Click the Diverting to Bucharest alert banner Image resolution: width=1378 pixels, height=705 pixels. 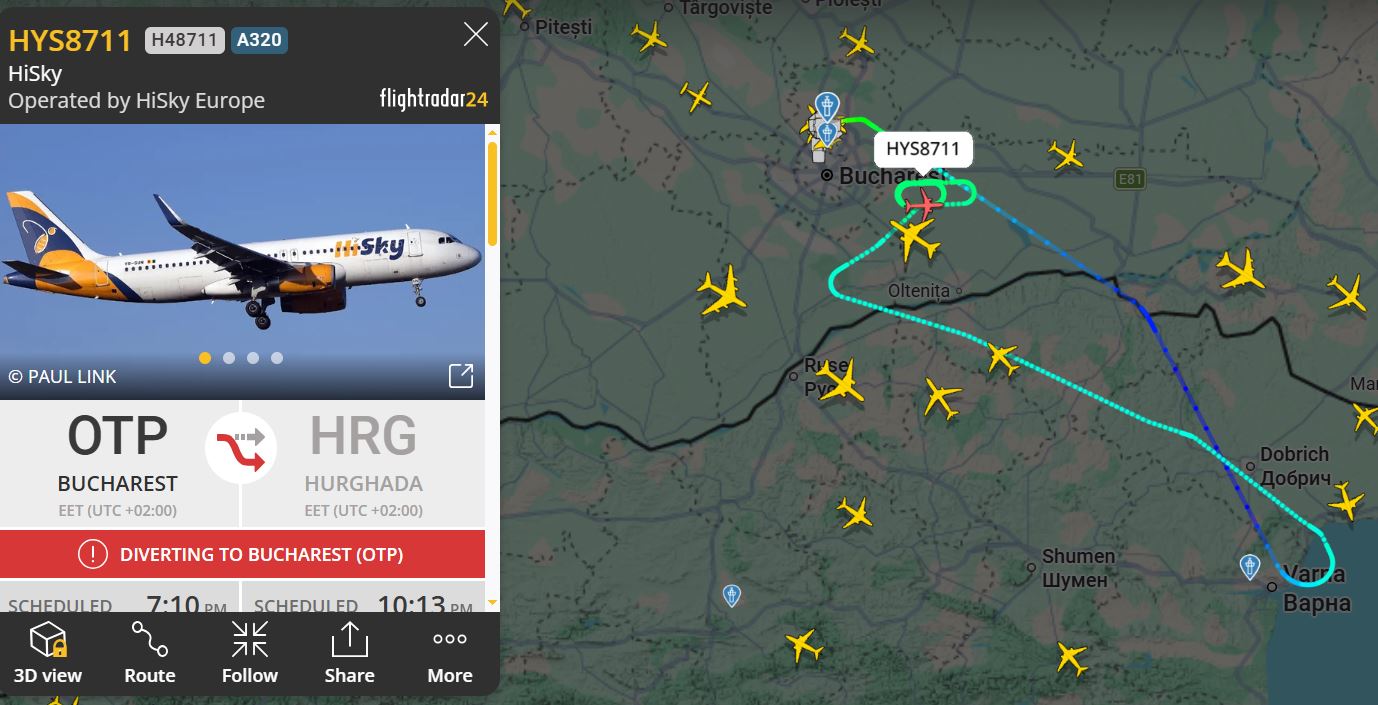point(243,554)
